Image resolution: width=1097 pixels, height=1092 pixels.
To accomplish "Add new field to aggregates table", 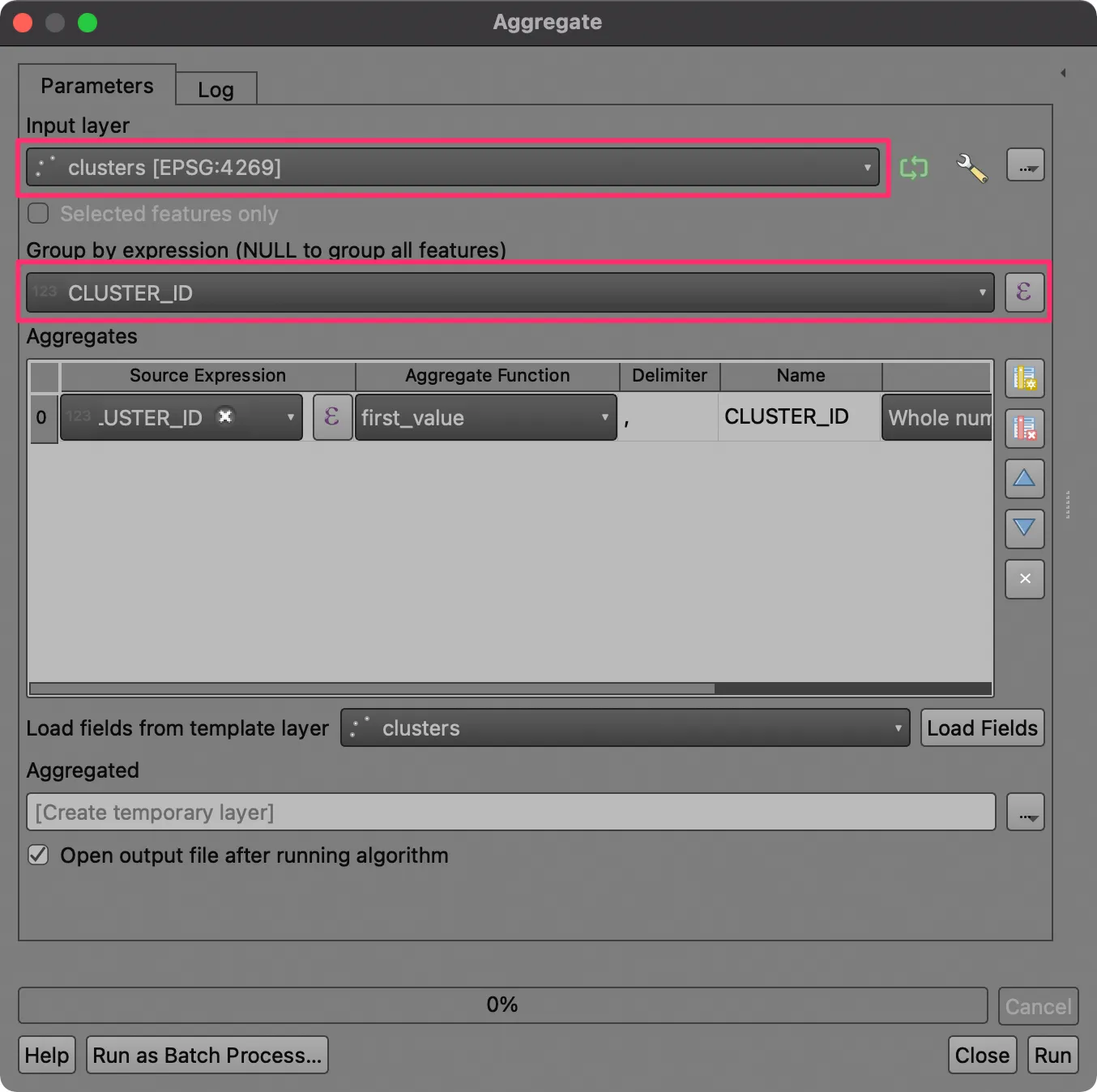I will (x=1024, y=378).
